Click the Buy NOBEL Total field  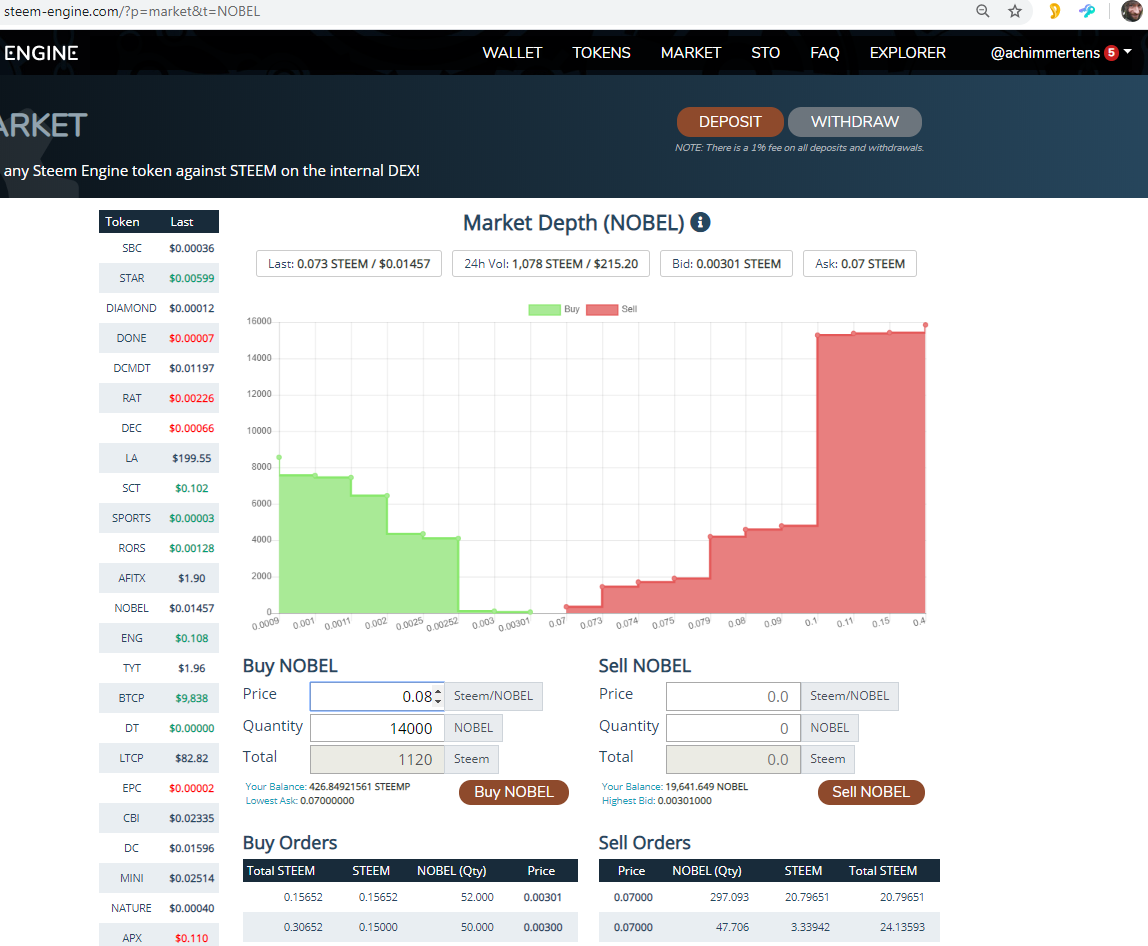coord(377,759)
